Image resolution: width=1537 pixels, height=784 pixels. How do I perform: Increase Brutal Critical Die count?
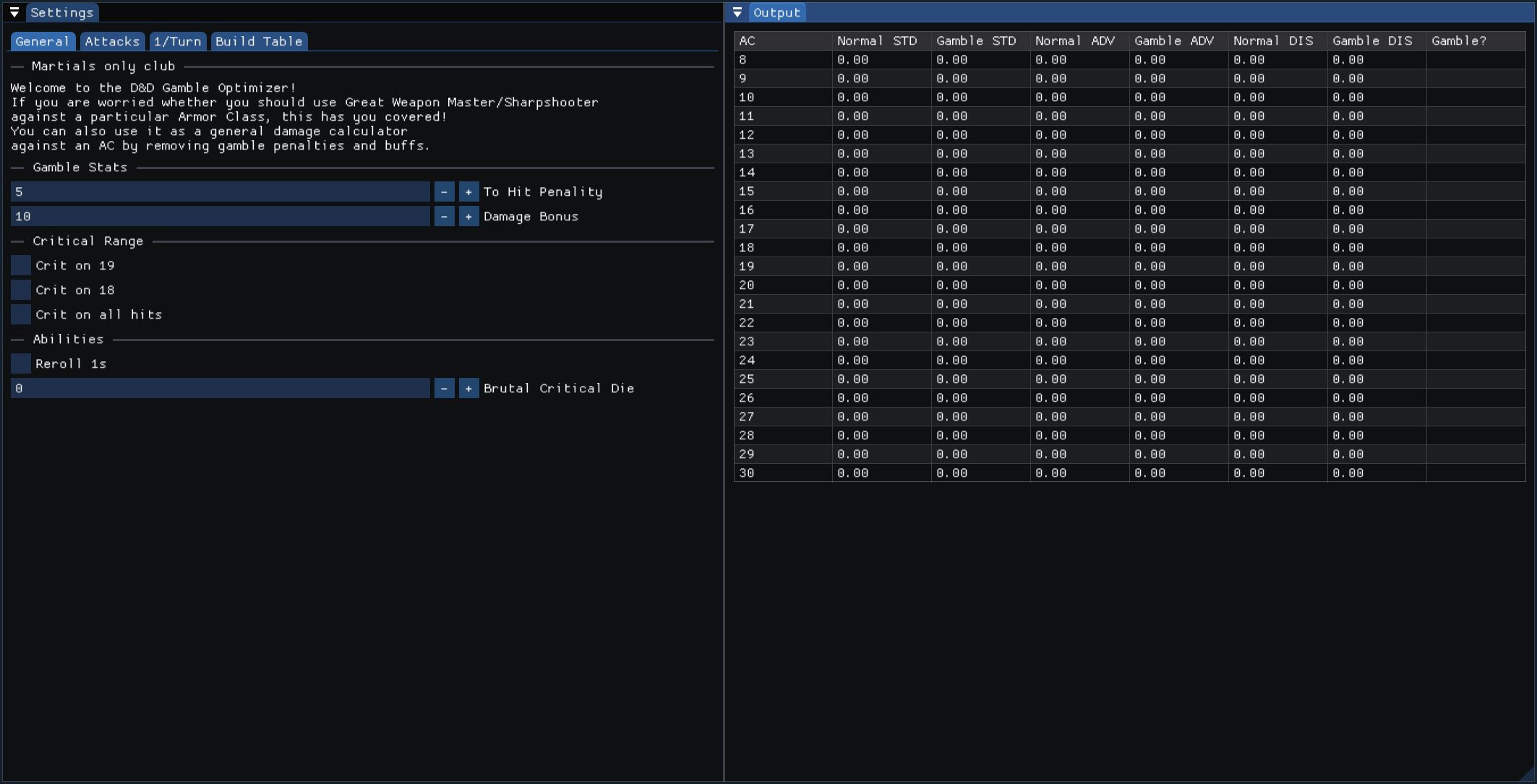tap(468, 388)
